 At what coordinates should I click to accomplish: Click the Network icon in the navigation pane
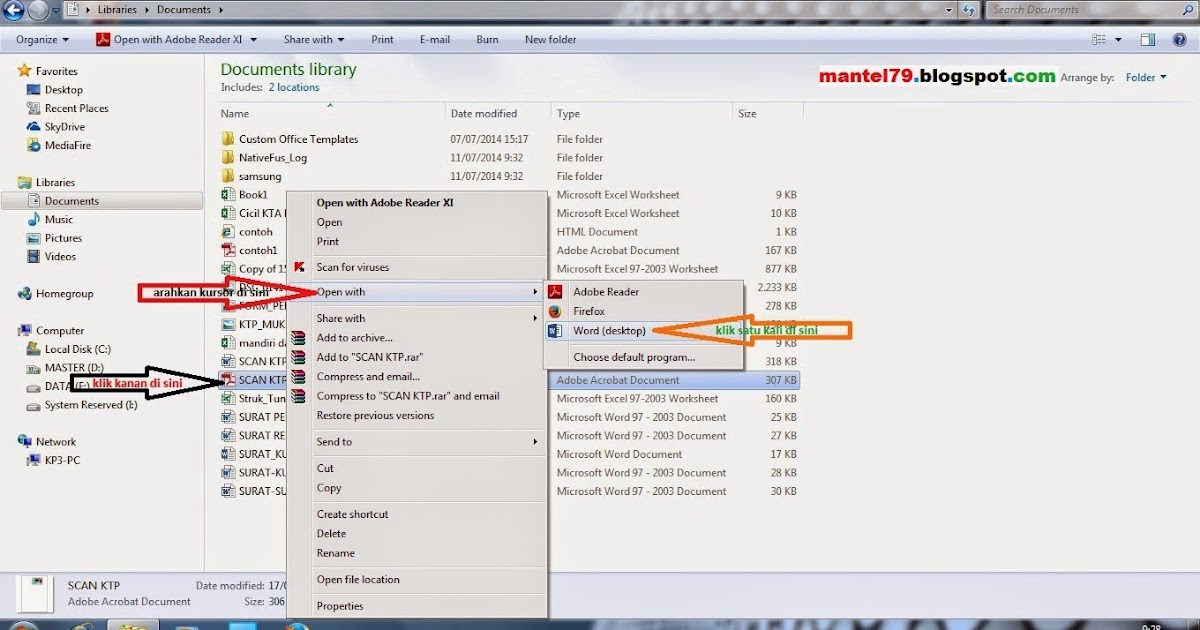click(25, 441)
